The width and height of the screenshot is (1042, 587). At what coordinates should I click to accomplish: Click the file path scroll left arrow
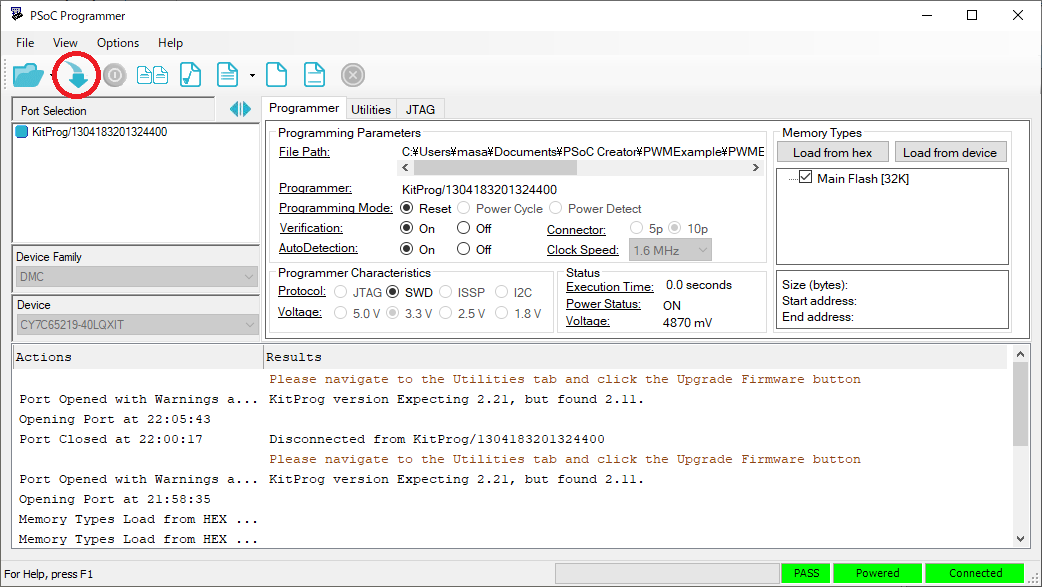(405, 168)
